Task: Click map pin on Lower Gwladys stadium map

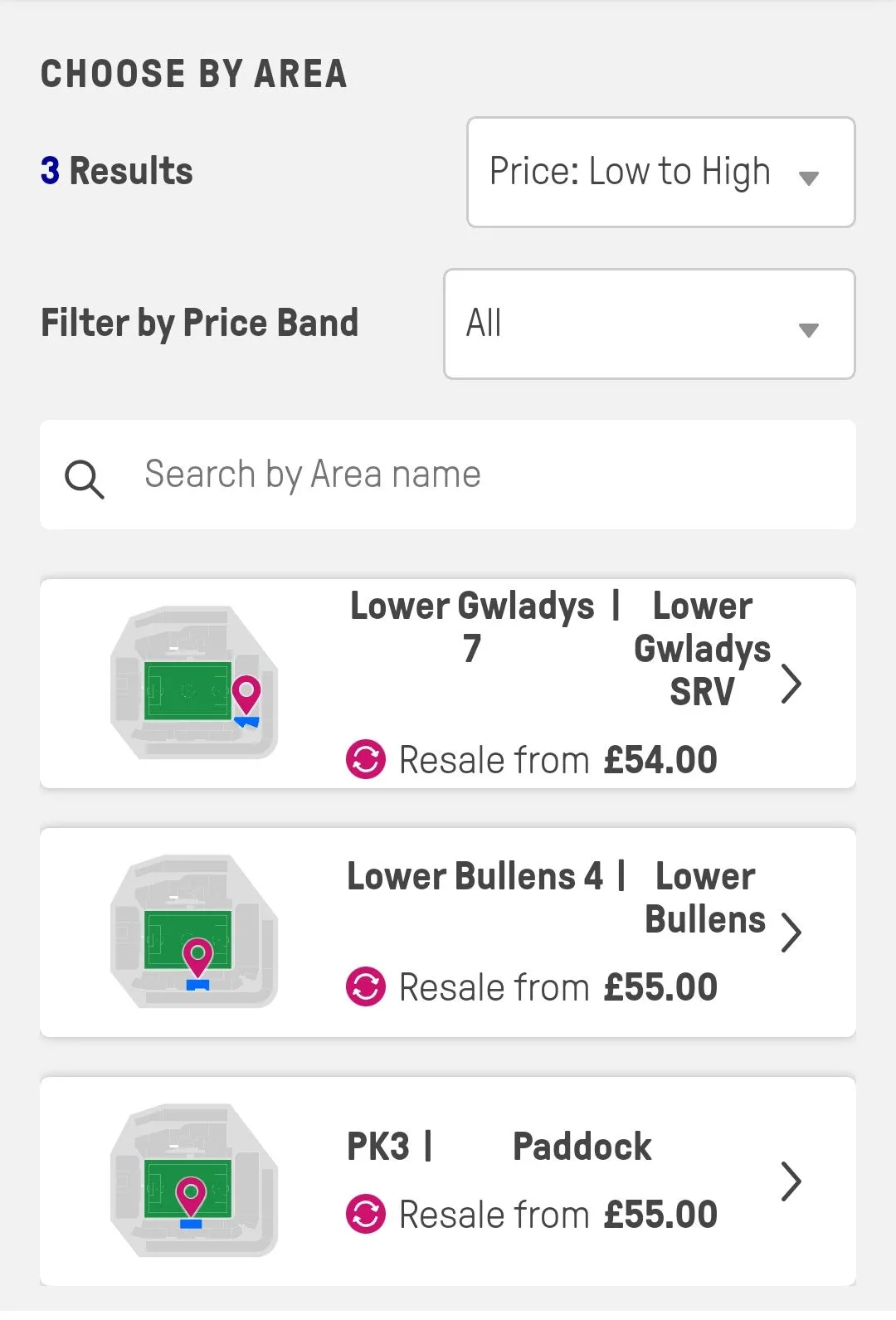Action: click(x=246, y=692)
